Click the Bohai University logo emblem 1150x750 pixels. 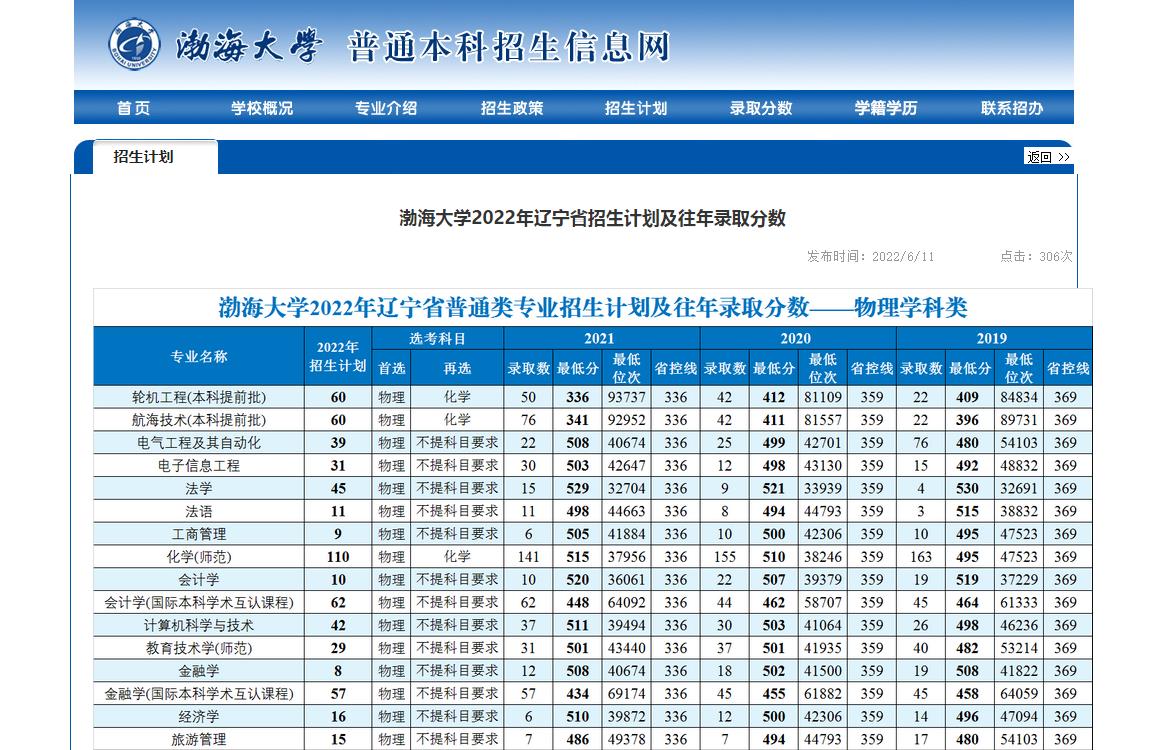(x=134, y=45)
